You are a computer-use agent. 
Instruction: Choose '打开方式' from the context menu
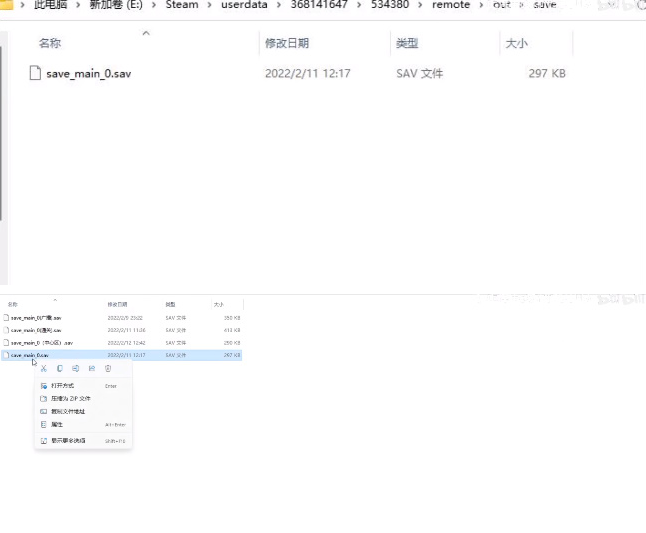tap(62, 385)
